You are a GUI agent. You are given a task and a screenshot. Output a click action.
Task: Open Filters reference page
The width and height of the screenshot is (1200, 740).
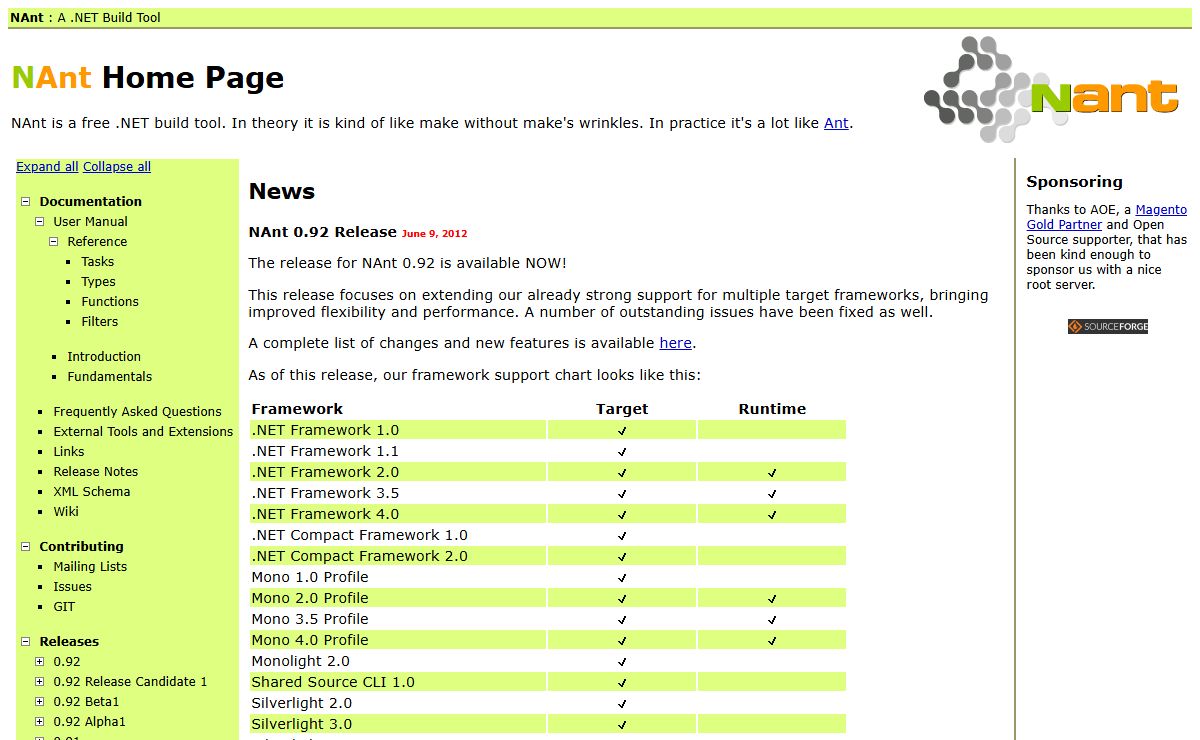[x=100, y=321]
